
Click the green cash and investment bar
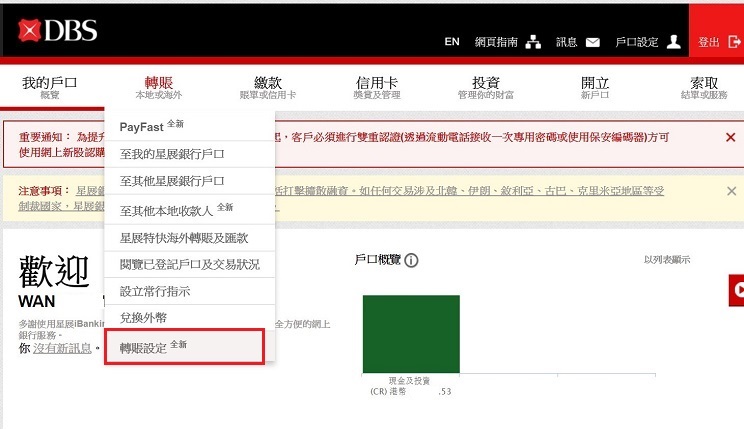pyautogui.click(x=411, y=334)
